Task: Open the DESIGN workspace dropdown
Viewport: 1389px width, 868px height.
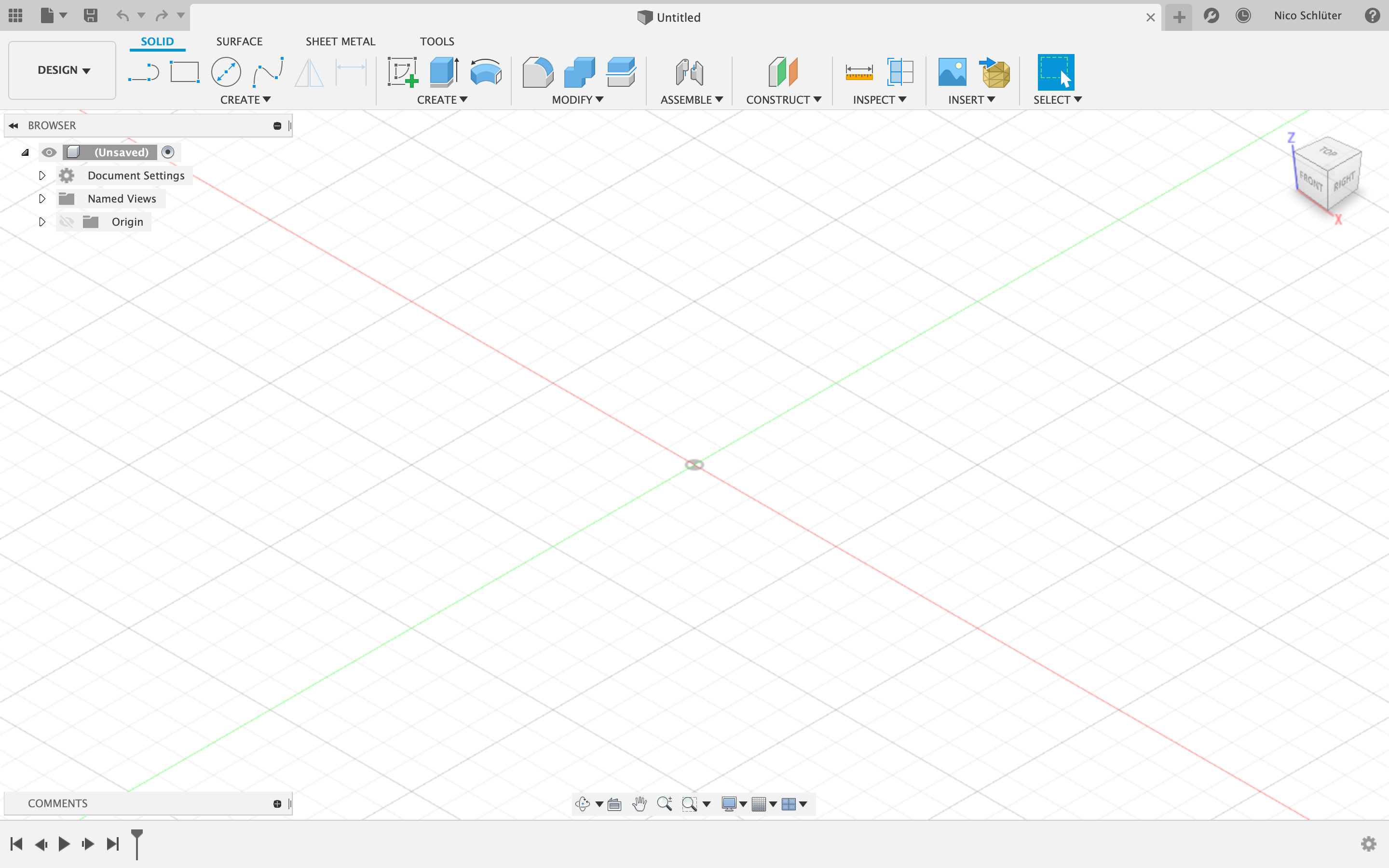Action: [63, 70]
